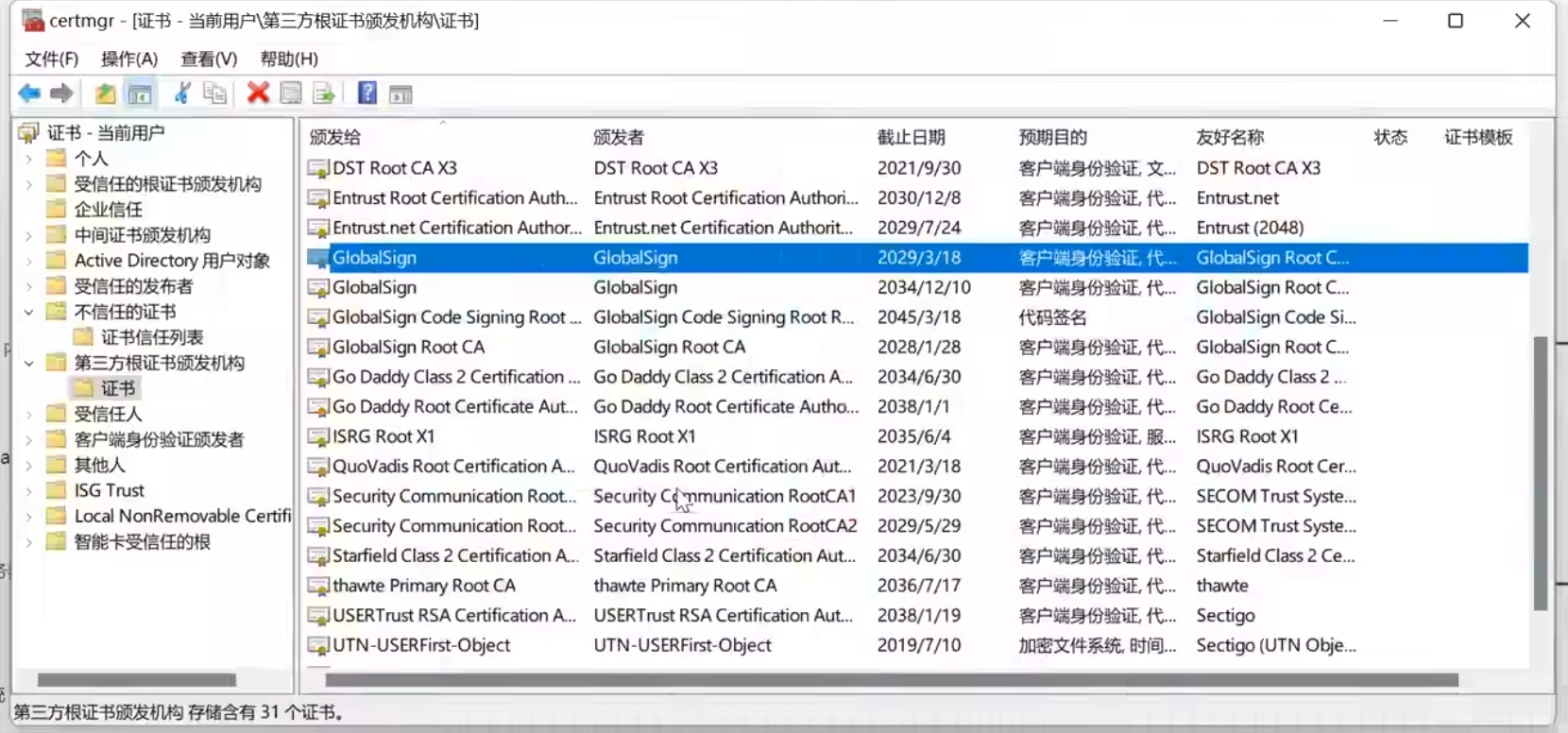Collapse the 第三方根证书颁发机构 node
Viewport: 1568px width, 733px height.
(x=29, y=363)
